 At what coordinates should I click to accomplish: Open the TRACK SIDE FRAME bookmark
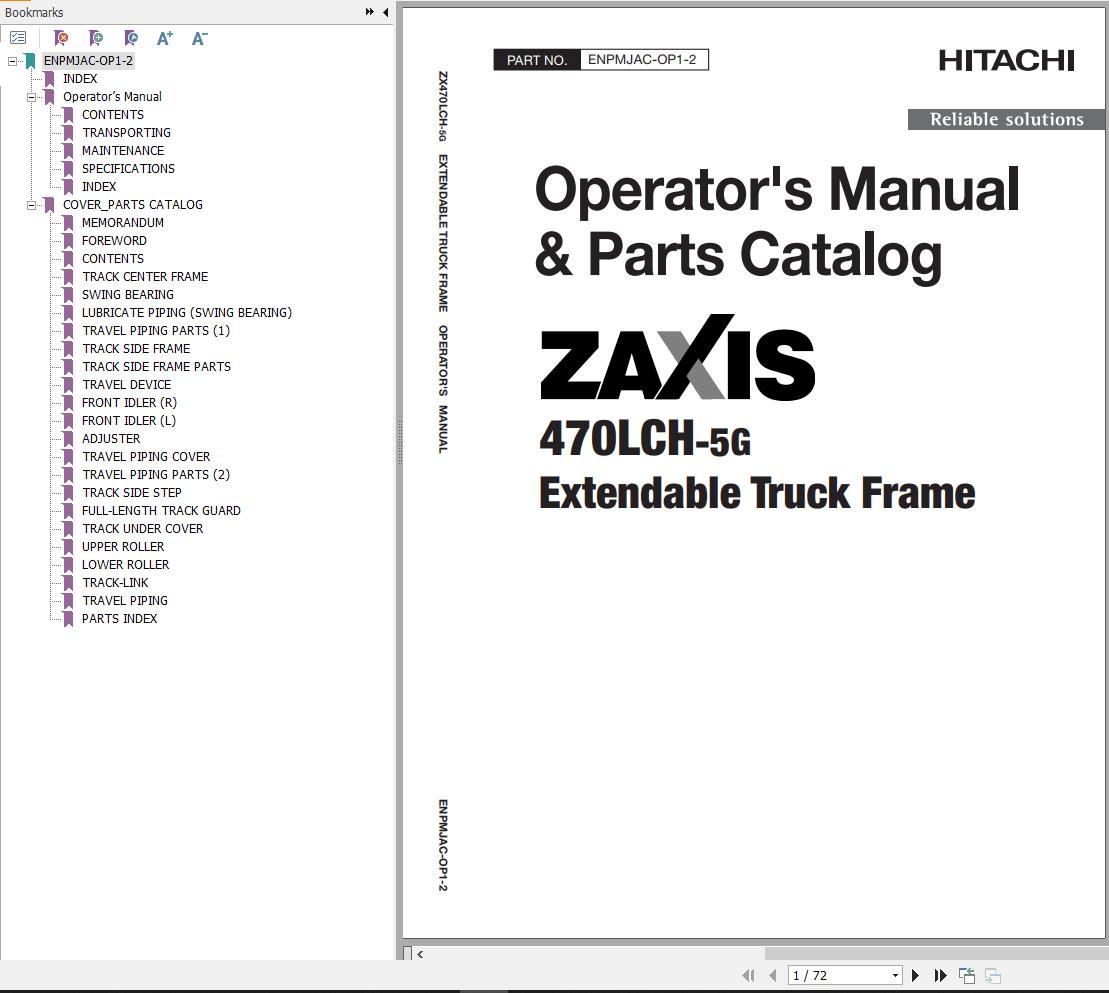click(136, 349)
